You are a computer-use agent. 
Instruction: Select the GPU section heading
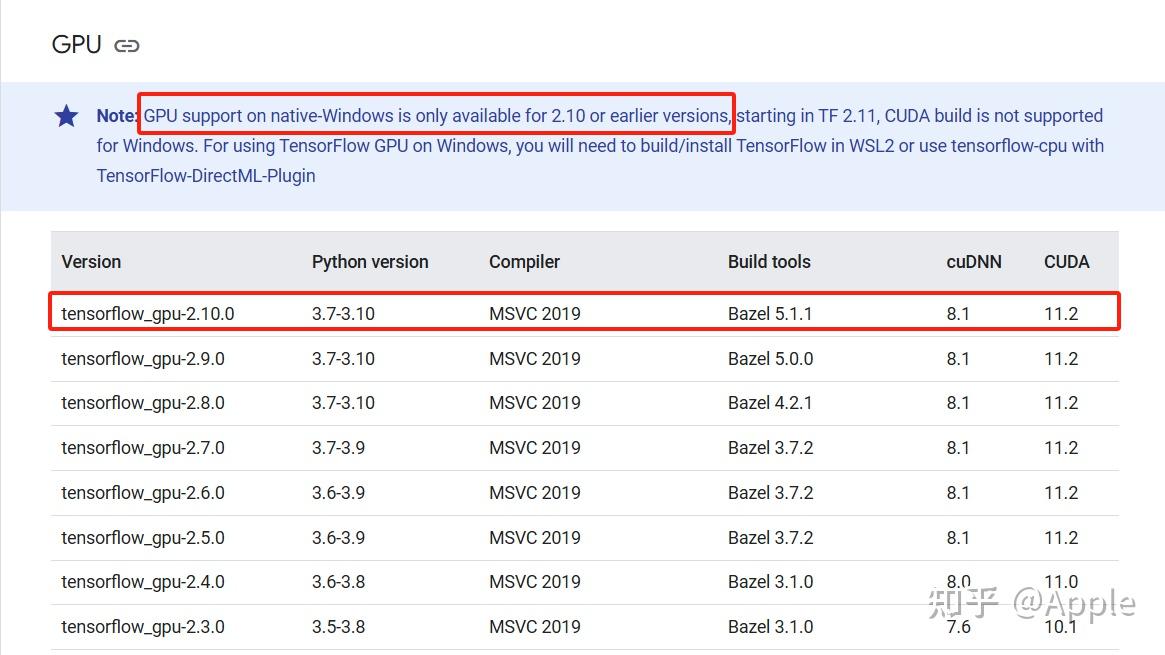pos(76,44)
